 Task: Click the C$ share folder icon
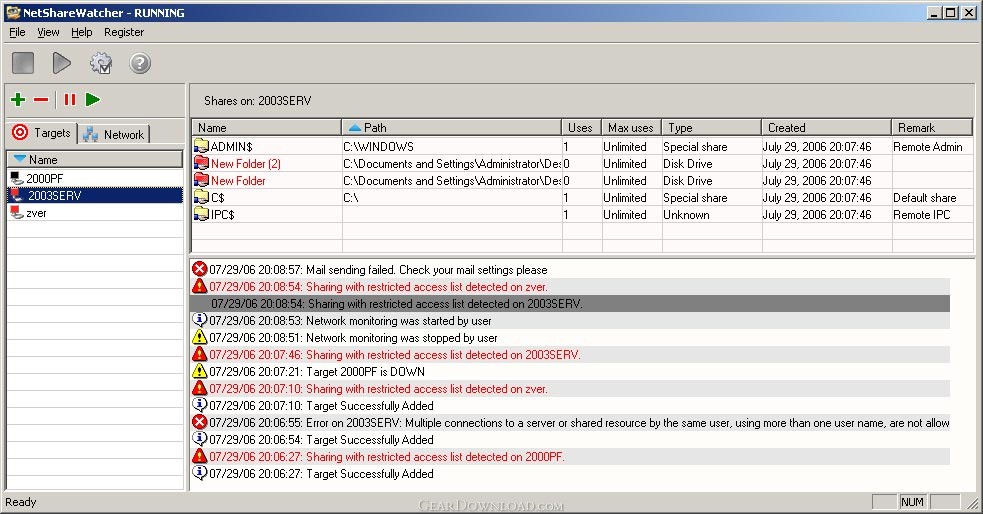(201, 197)
